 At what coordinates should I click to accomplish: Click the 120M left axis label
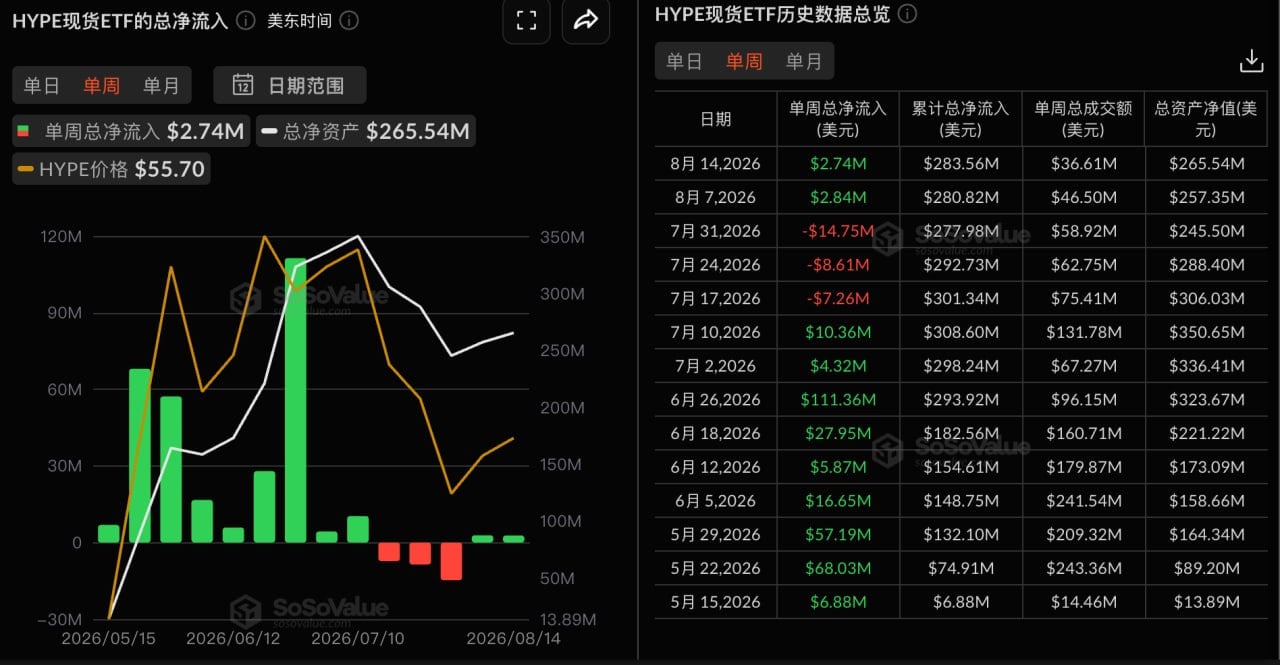61,237
